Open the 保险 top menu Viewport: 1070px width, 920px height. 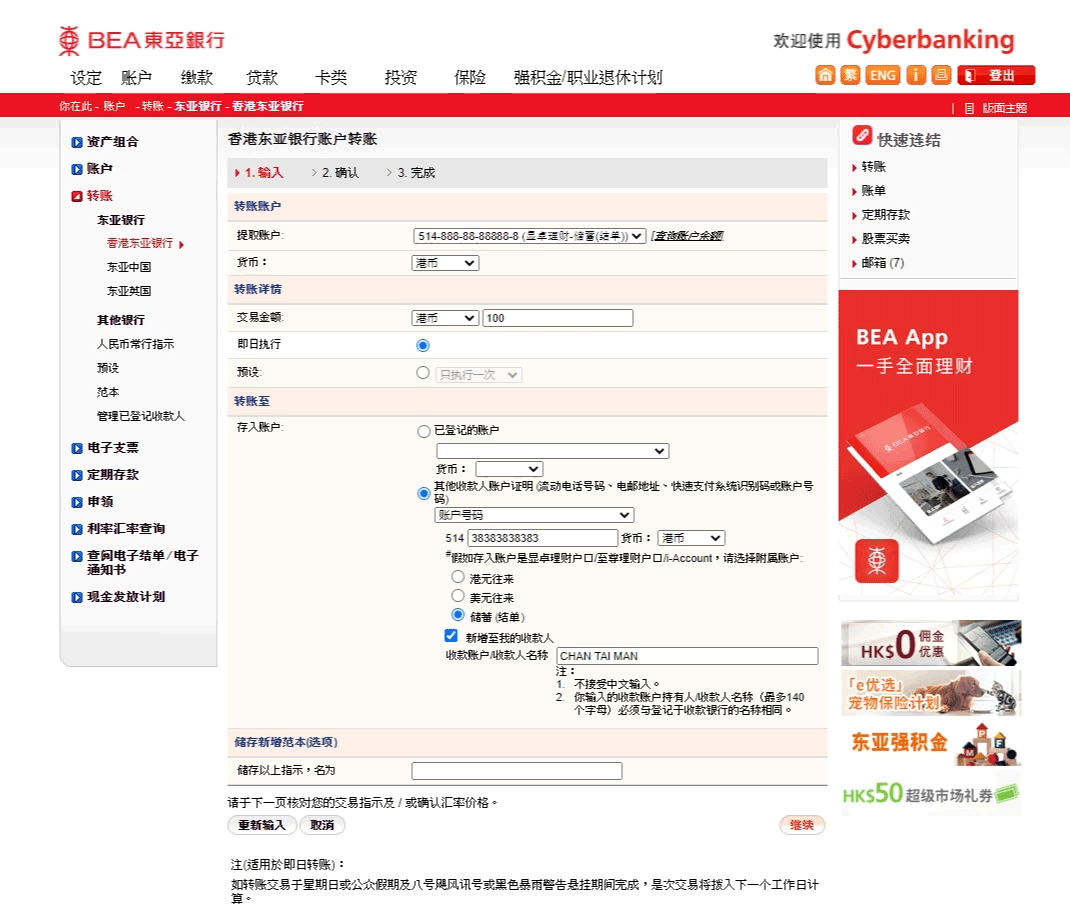pyautogui.click(x=470, y=78)
